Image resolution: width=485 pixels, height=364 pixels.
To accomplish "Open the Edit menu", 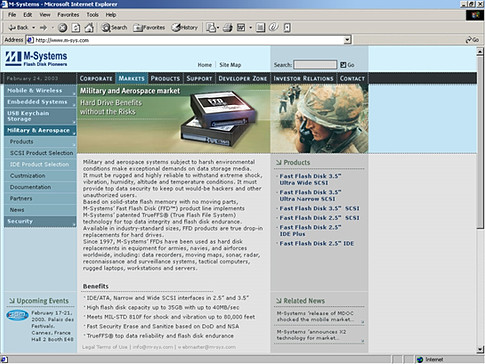I will point(28,15).
